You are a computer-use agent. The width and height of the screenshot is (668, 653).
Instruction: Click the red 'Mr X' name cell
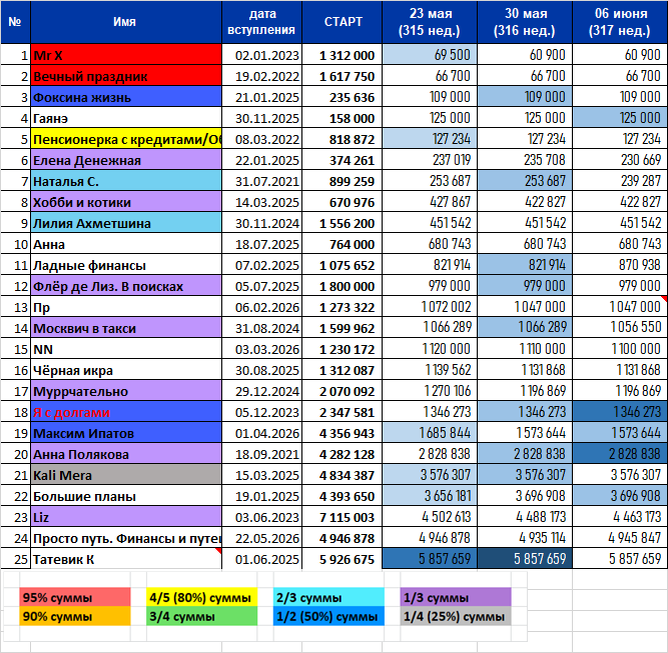(126, 55)
